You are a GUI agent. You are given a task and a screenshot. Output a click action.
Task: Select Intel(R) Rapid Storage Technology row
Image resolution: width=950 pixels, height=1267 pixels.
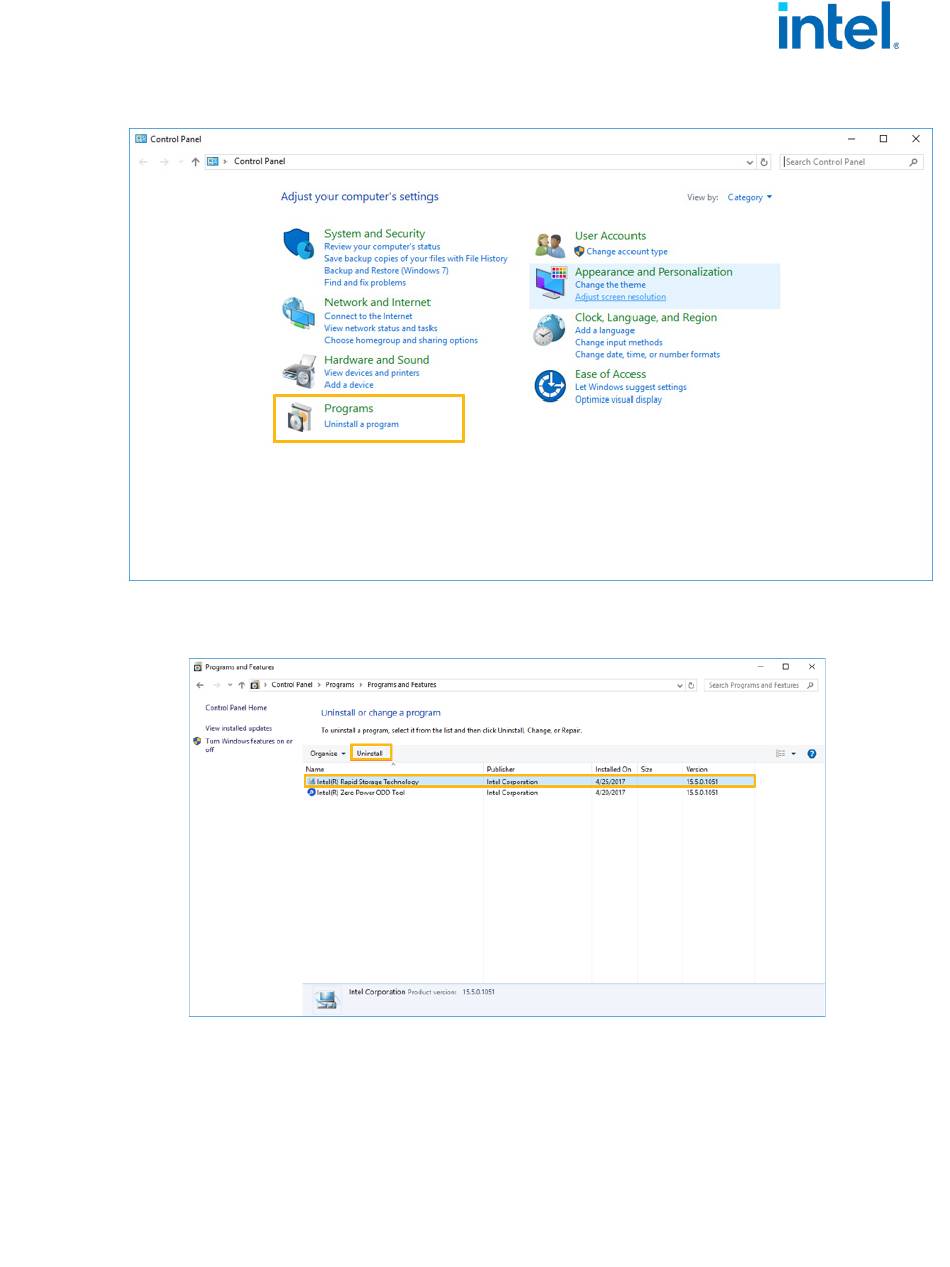click(529, 782)
